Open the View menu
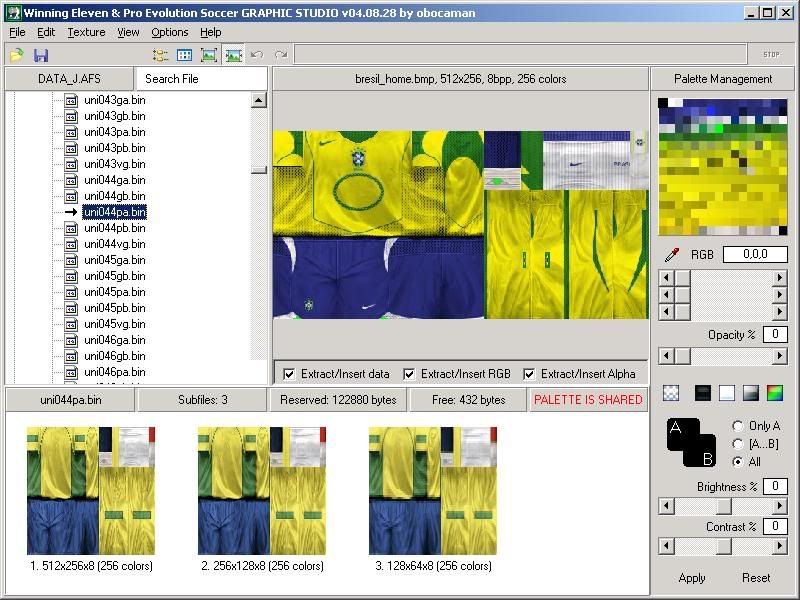Screen dimensions: 800x600 tap(128, 32)
